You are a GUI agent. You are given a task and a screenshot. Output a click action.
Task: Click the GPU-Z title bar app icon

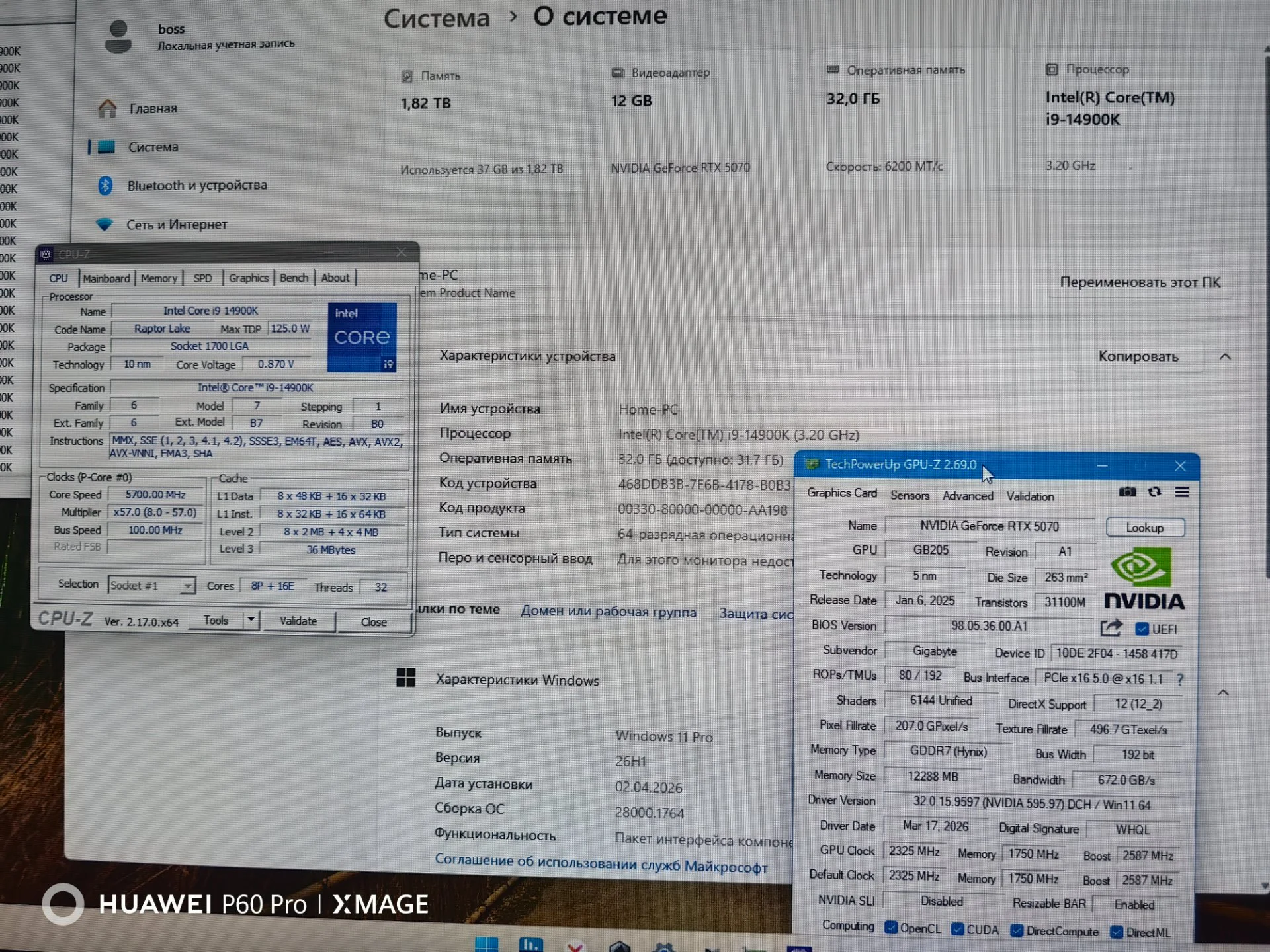coord(812,464)
